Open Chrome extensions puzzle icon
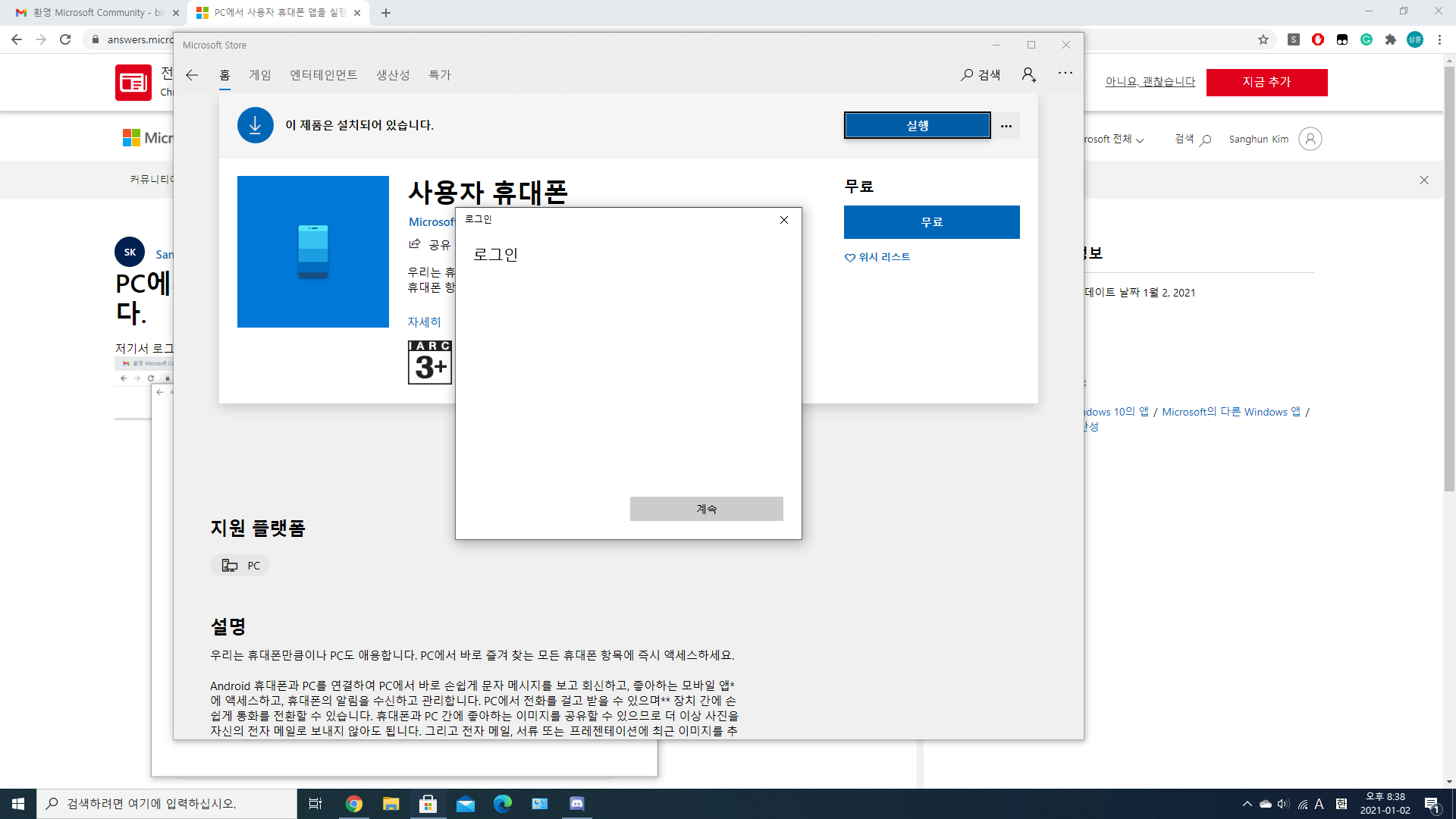 pos(1391,39)
